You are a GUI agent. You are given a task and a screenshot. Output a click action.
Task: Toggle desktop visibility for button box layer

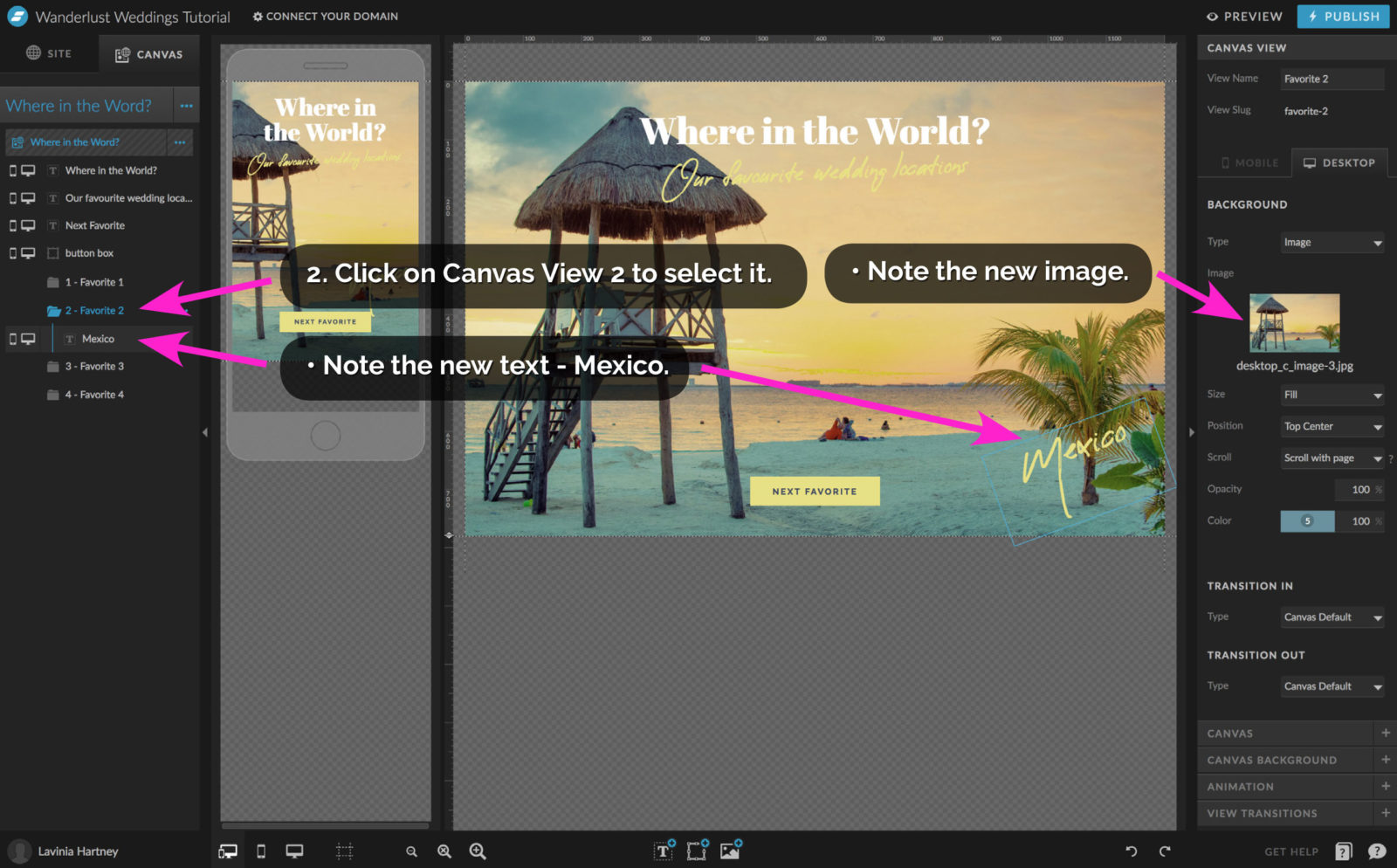point(29,252)
